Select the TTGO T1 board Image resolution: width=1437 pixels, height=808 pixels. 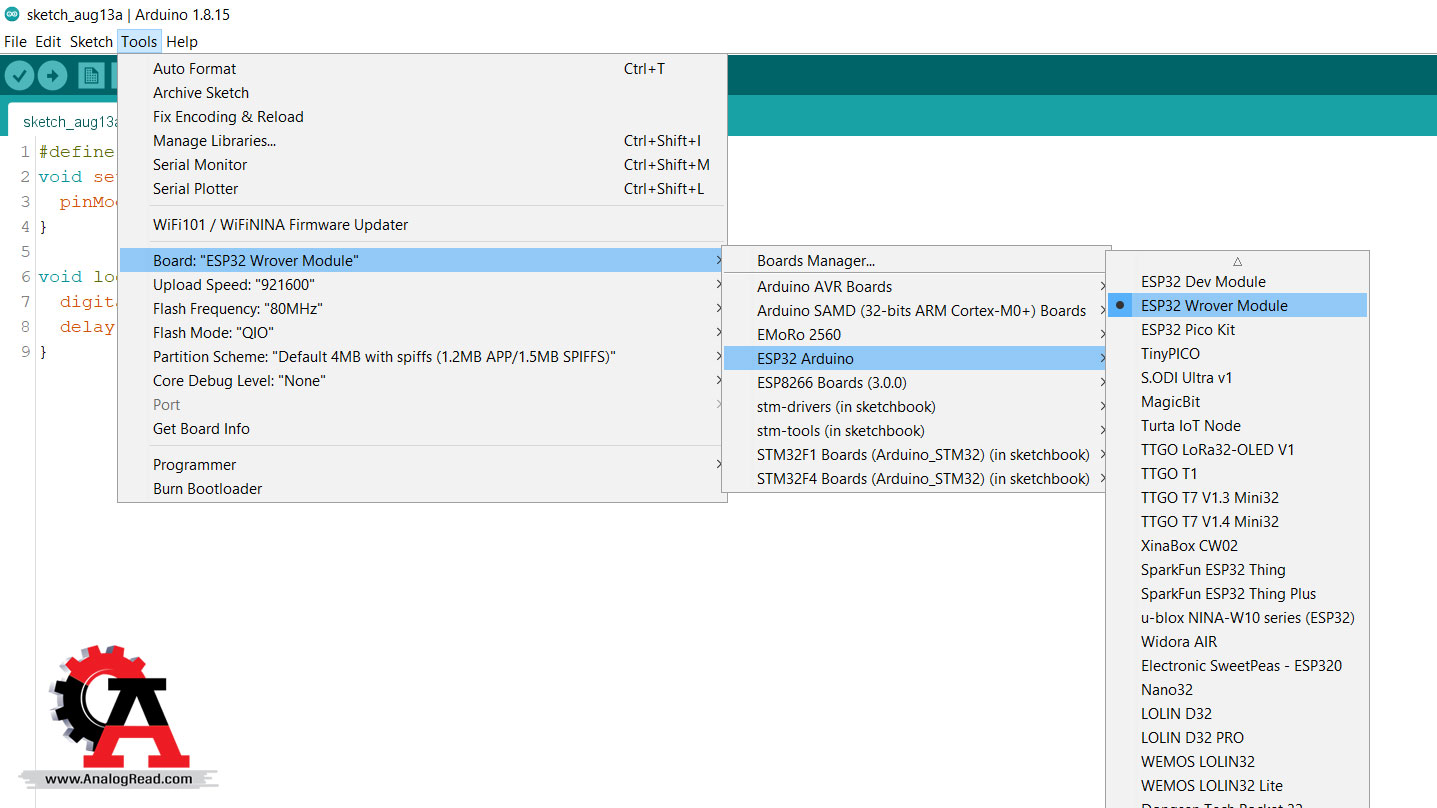[1237, 474]
